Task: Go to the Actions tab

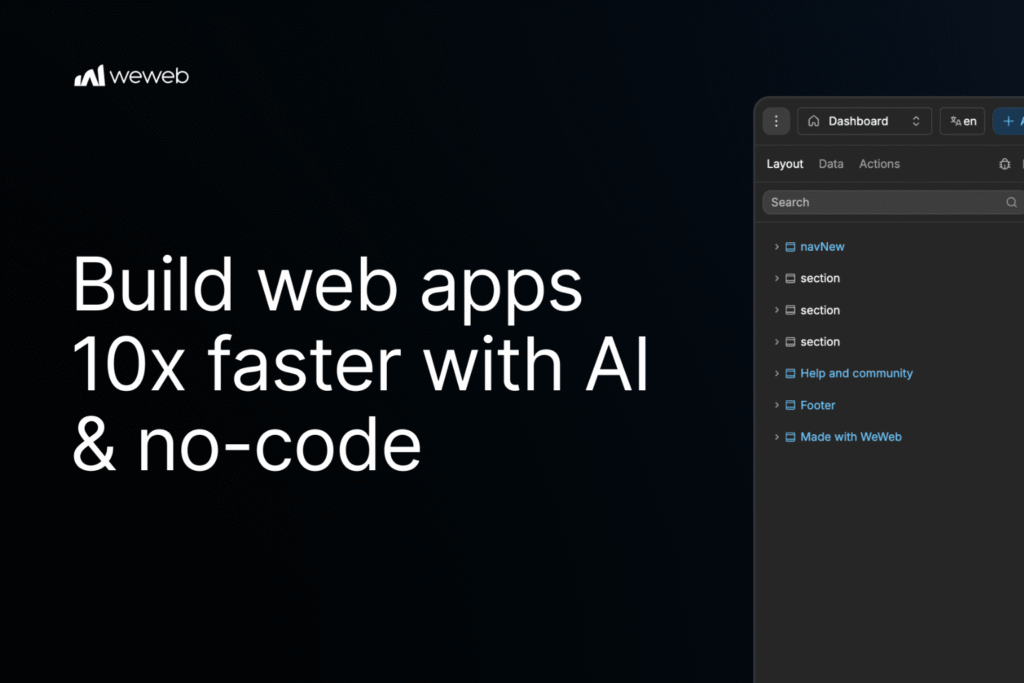Action: tap(879, 164)
